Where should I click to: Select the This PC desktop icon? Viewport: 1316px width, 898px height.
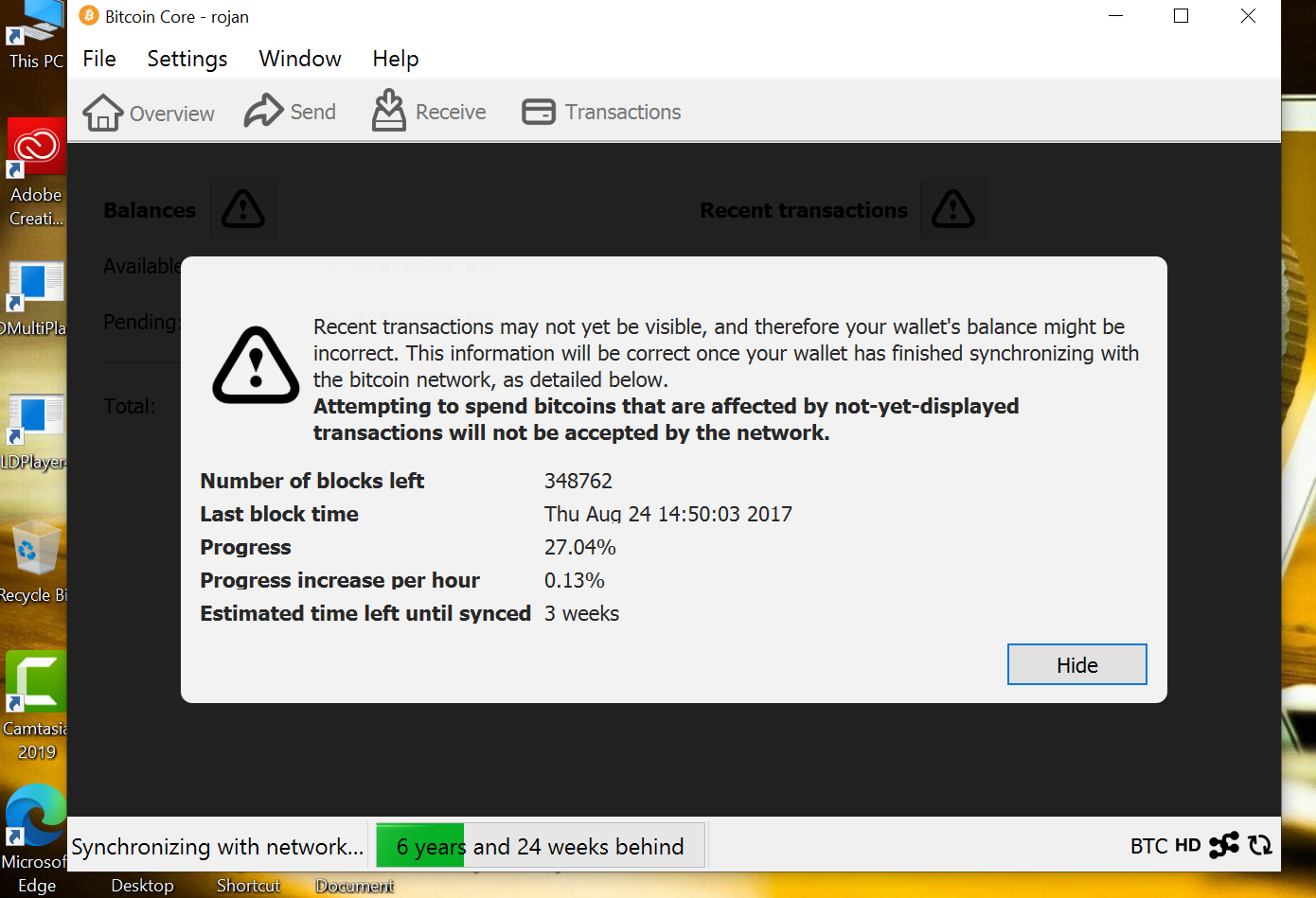(36, 36)
